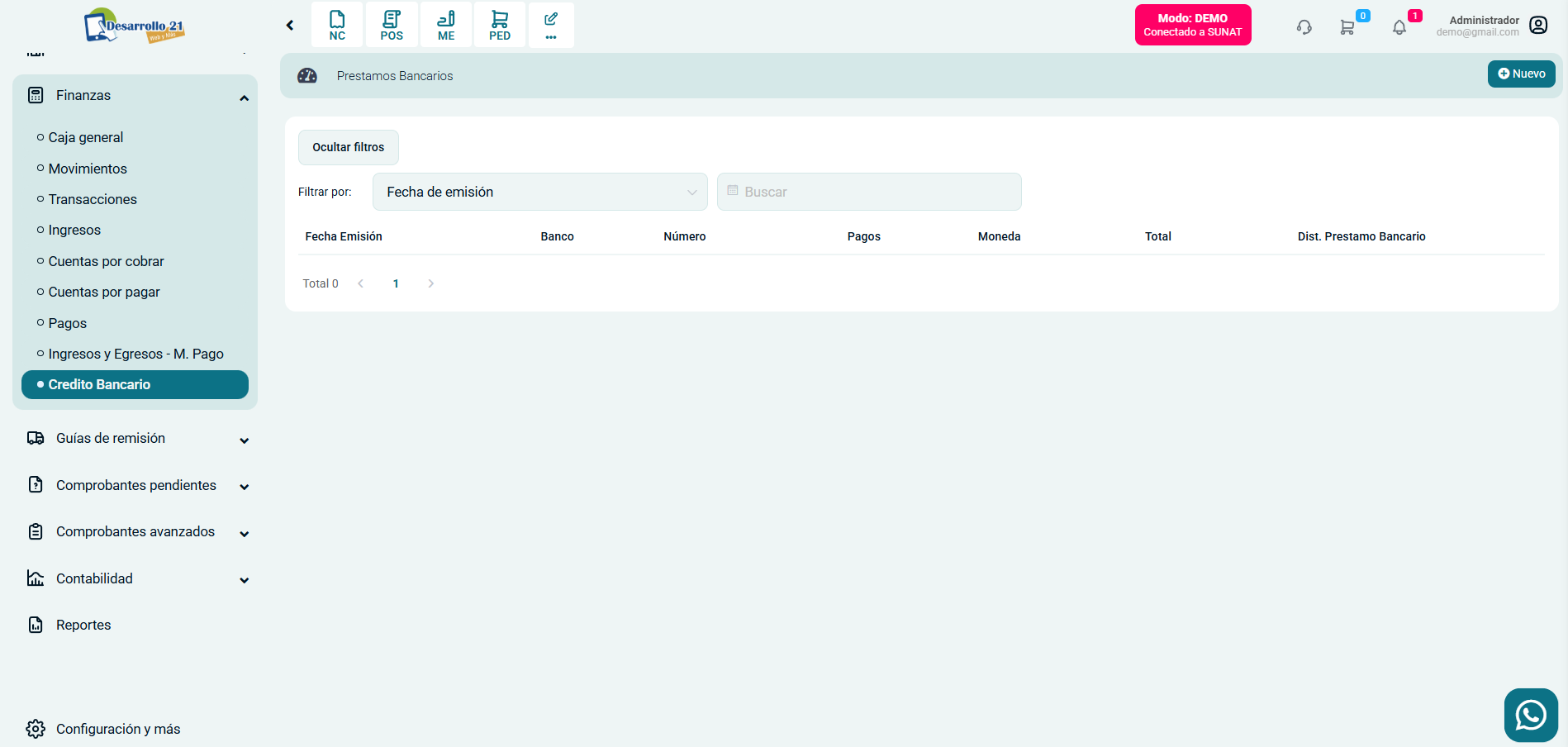The height and width of the screenshot is (747, 1568).
Task: Open the PED orders shortcut
Action: tap(500, 25)
